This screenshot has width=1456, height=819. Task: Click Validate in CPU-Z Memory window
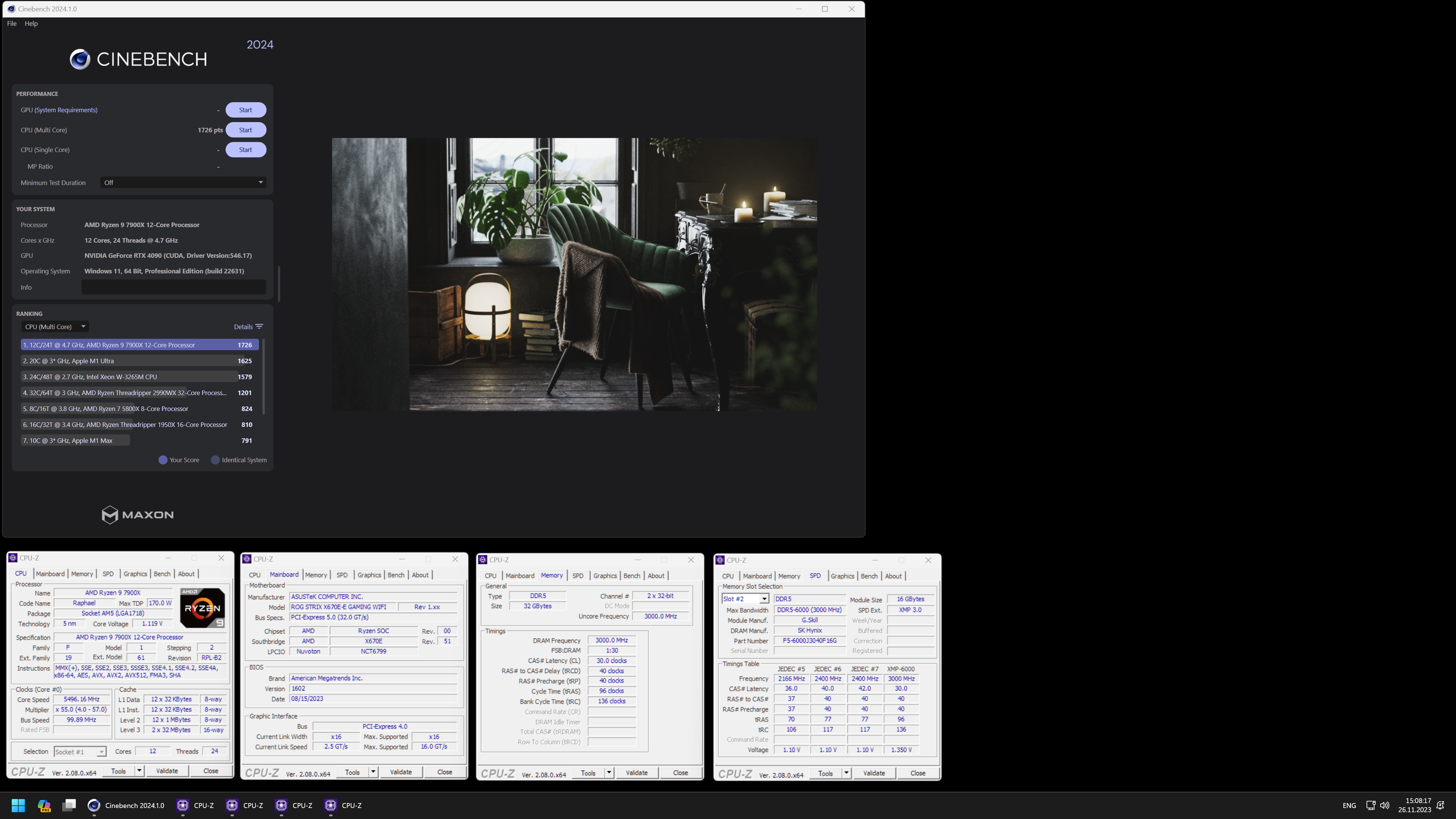(x=637, y=773)
